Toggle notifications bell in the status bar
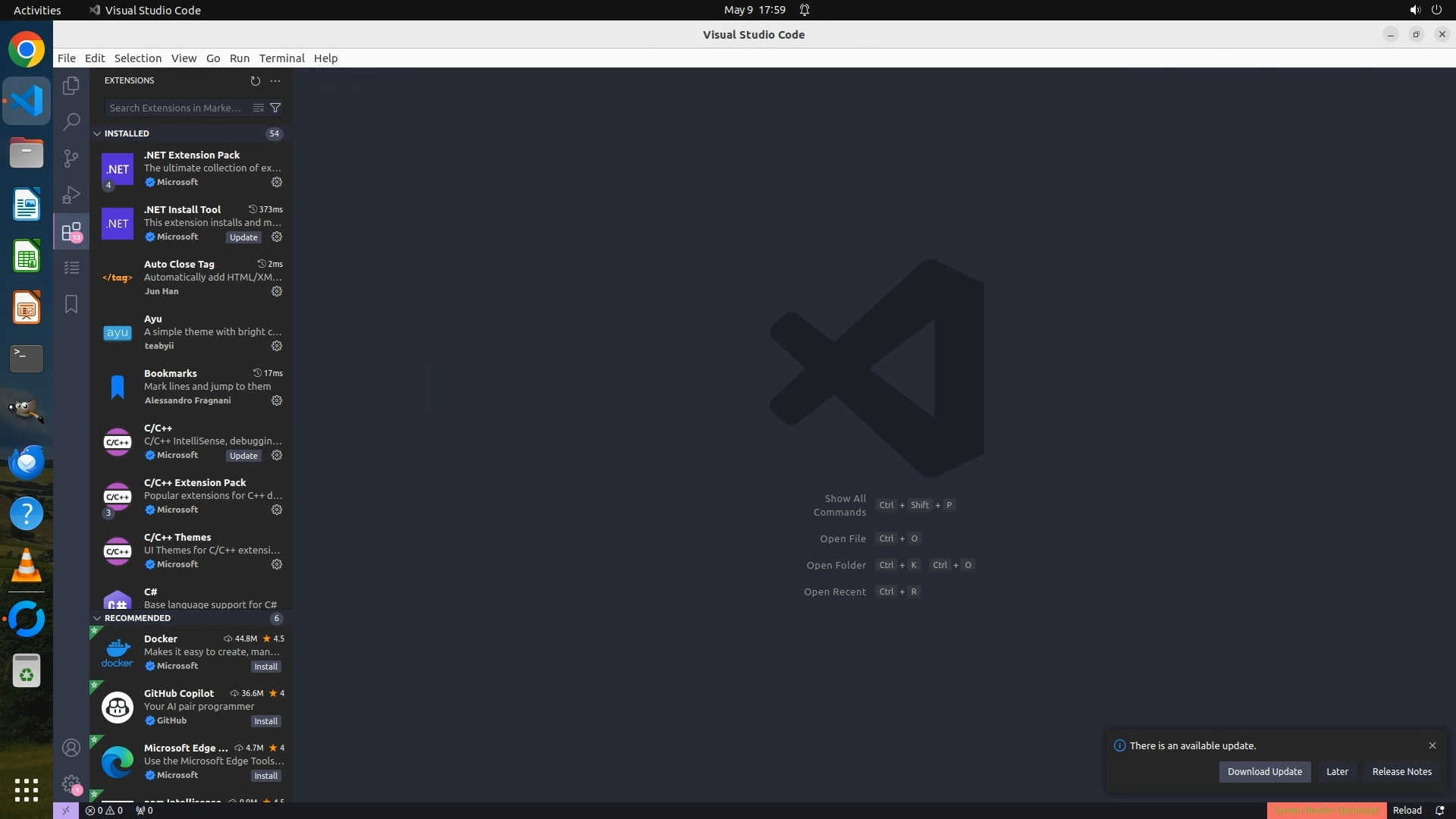This screenshot has height=819, width=1456. (1439, 810)
